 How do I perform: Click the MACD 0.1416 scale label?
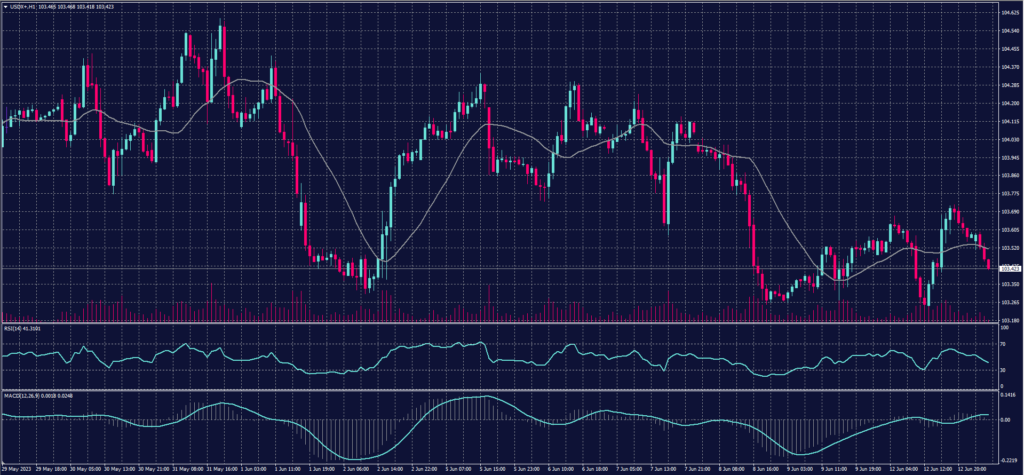click(x=1009, y=396)
